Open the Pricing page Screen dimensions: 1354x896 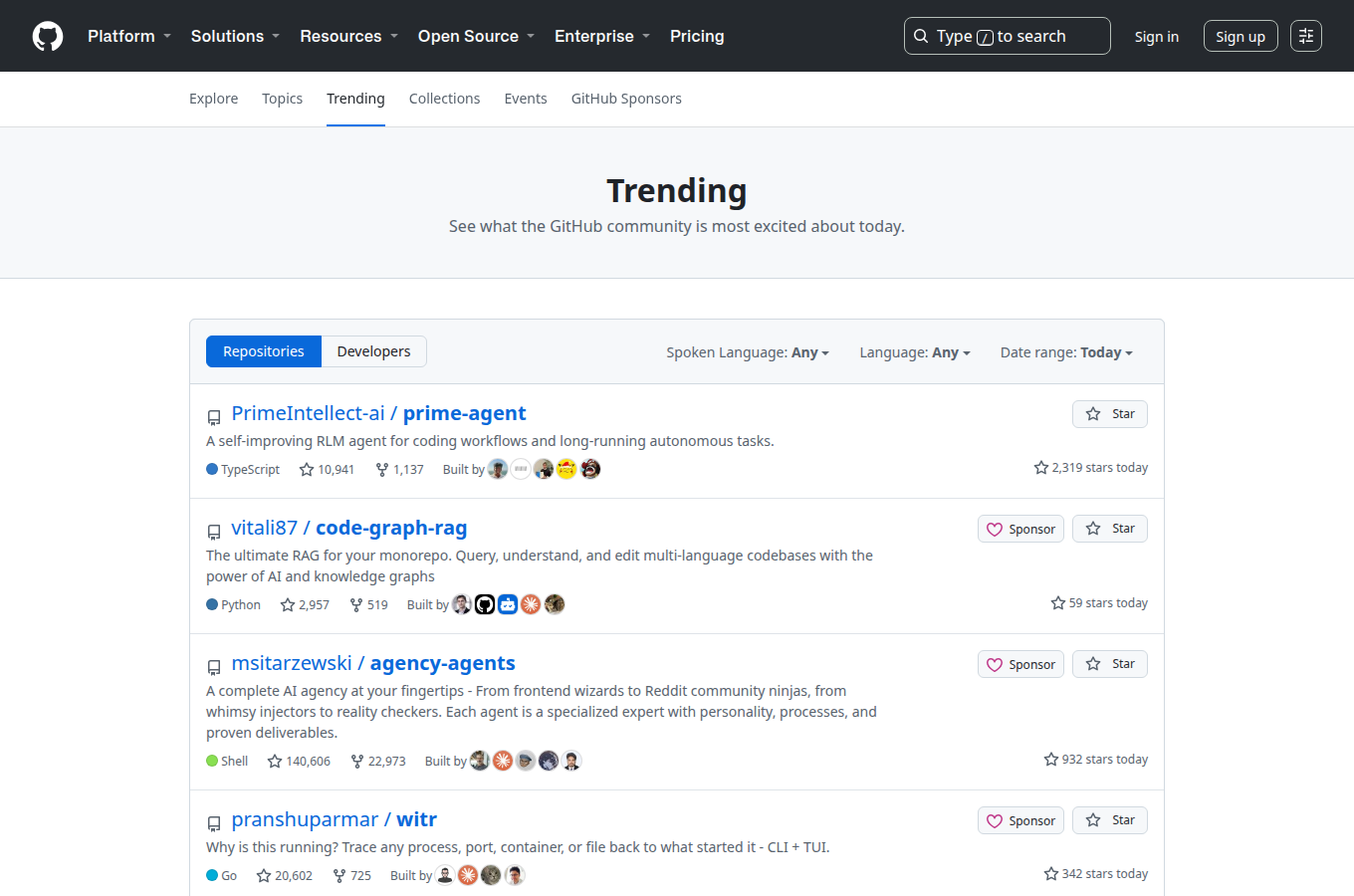697,36
